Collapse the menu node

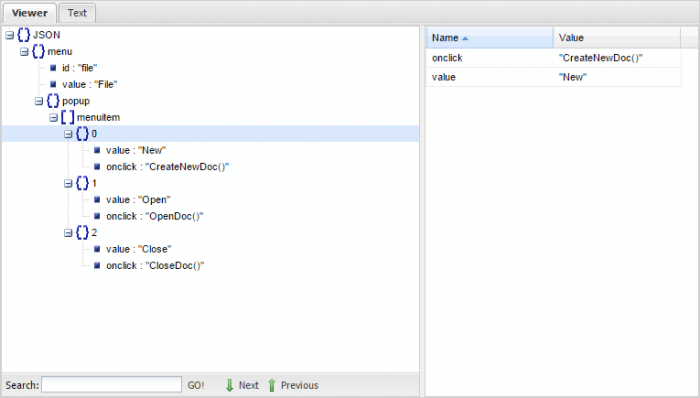coord(24,52)
